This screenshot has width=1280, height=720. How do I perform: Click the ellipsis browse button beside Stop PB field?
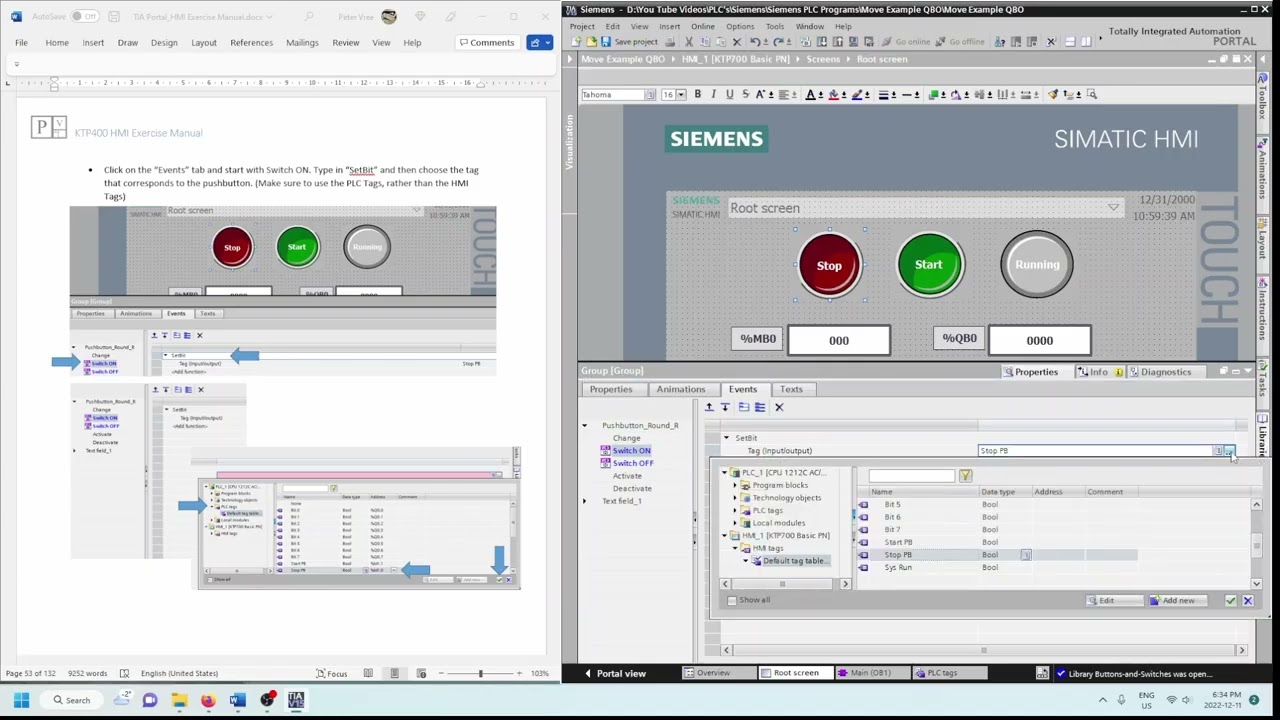tap(1229, 451)
